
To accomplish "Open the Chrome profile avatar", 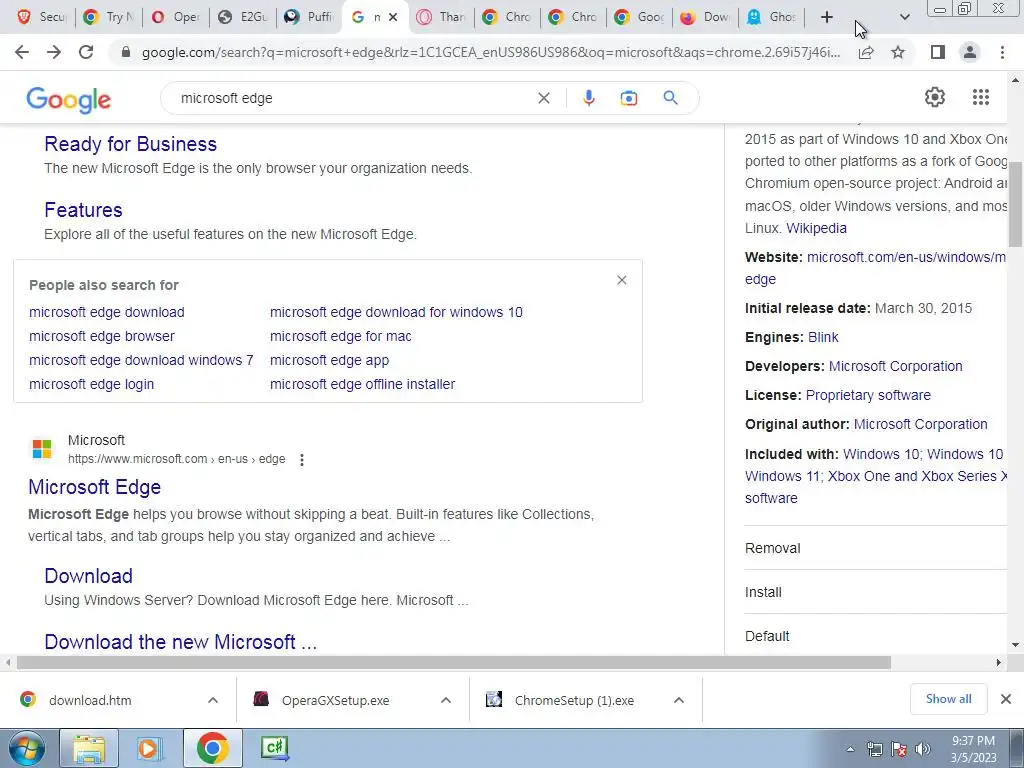I will tap(970, 52).
